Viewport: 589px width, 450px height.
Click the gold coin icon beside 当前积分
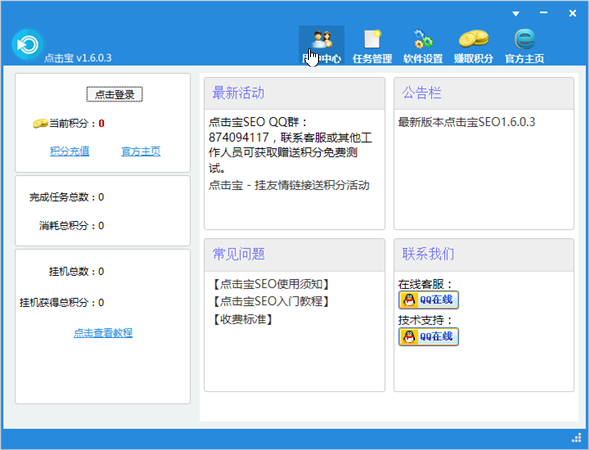coord(40,123)
